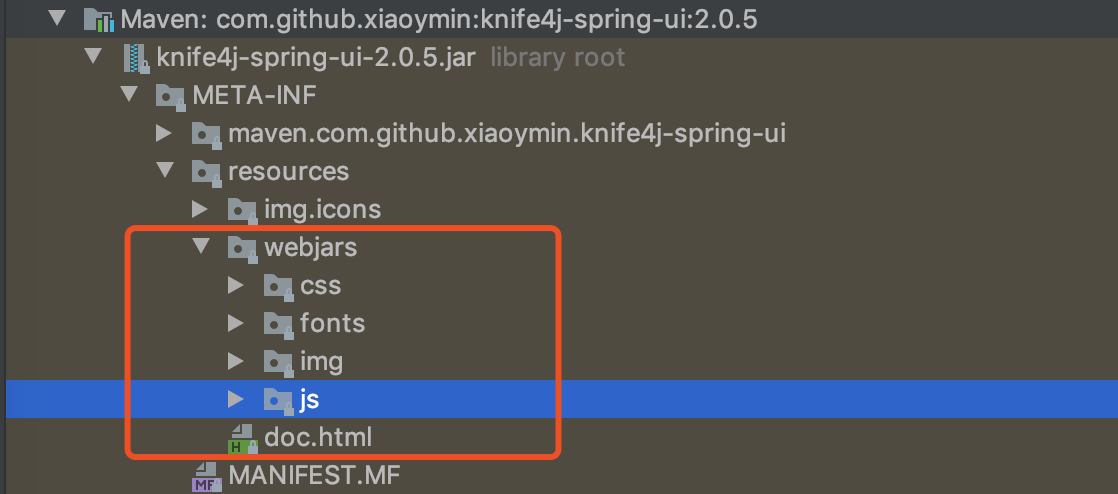Collapse the knife4j-spring-ui-2.0.5.jar node
Image resolution: width=1118 pixels, height=494 pixels.
pyautogui.click(x=92, y=57)
